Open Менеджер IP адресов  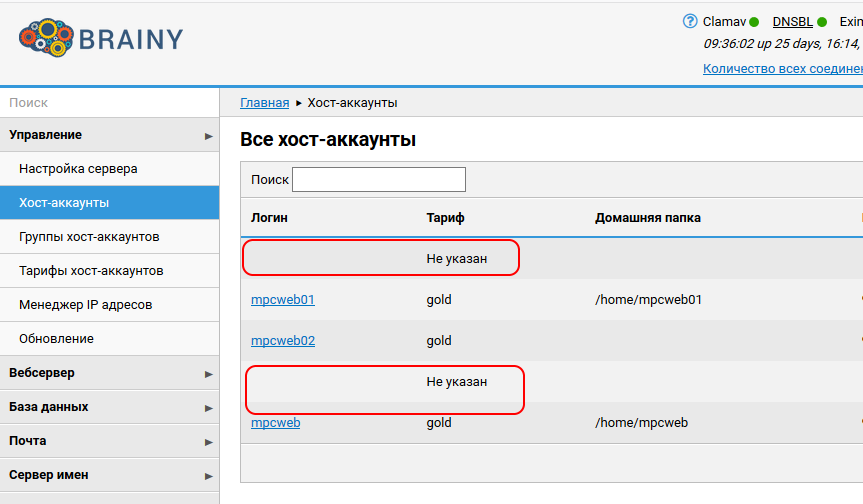click(85, 305)
